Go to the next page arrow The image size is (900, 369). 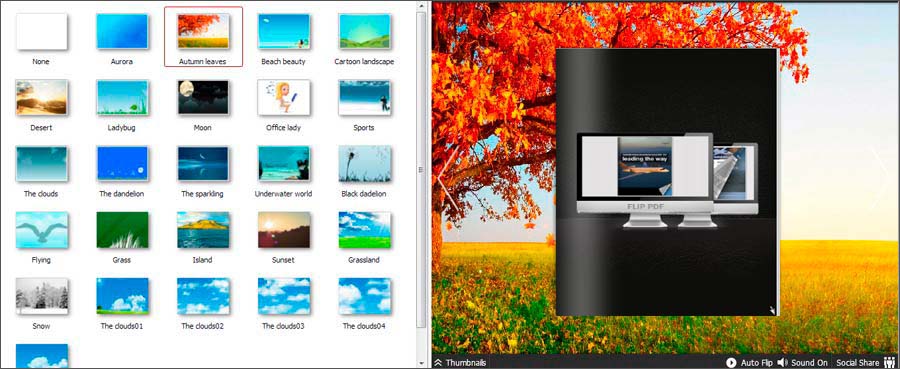pyautogui.click(x=880, y=179)
